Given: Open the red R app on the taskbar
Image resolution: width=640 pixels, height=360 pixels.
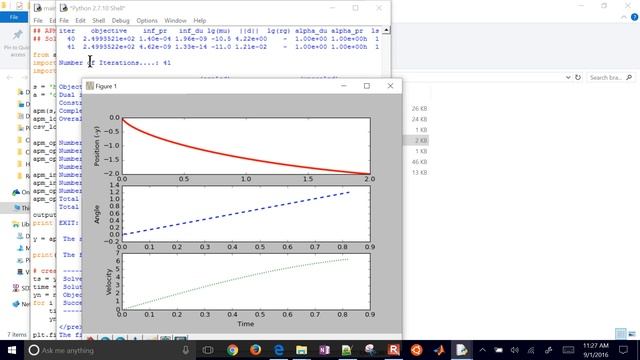Looking at the screenshot, I should point(393,350).
